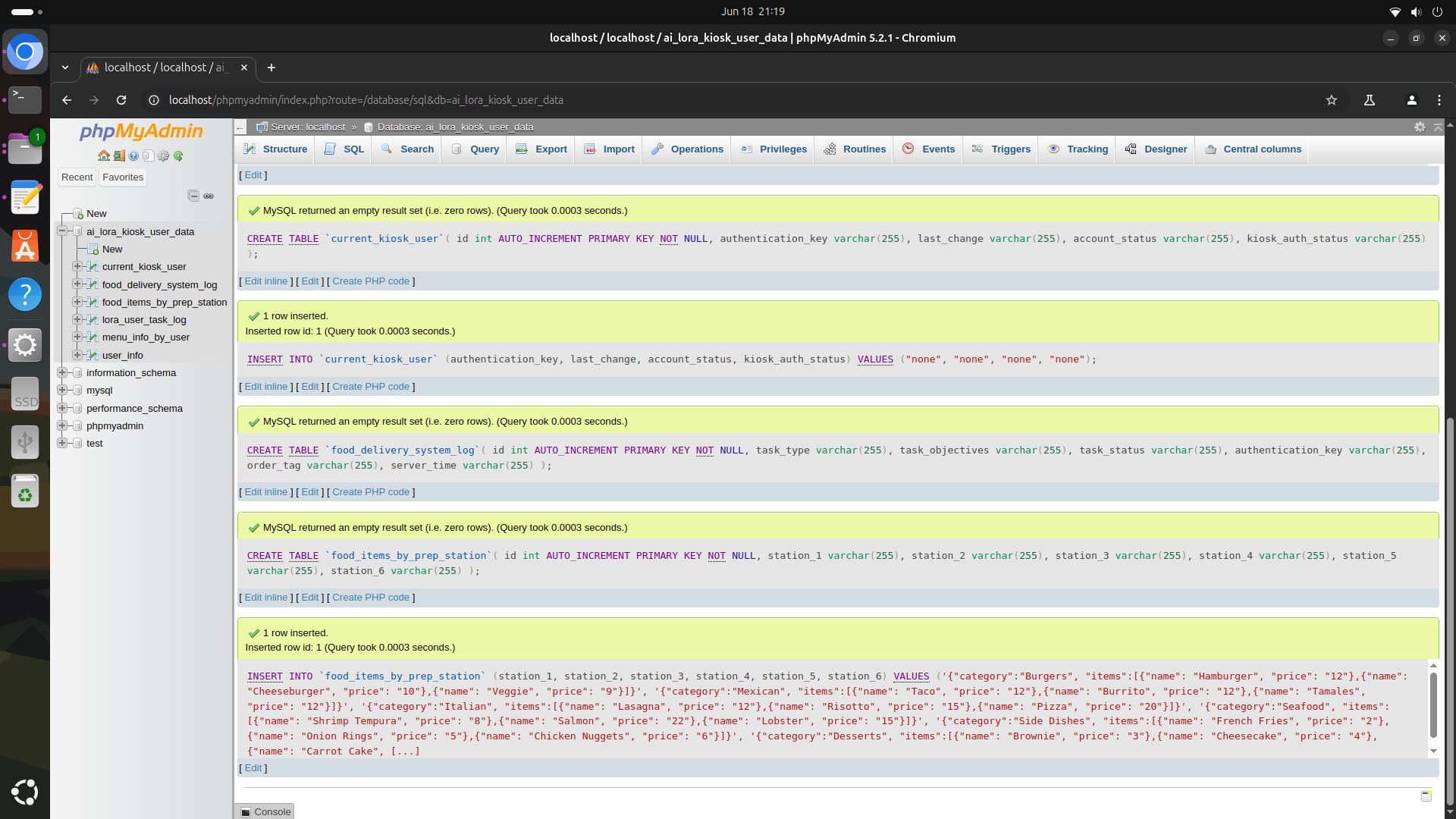Expand the information_schema database node

63,372
